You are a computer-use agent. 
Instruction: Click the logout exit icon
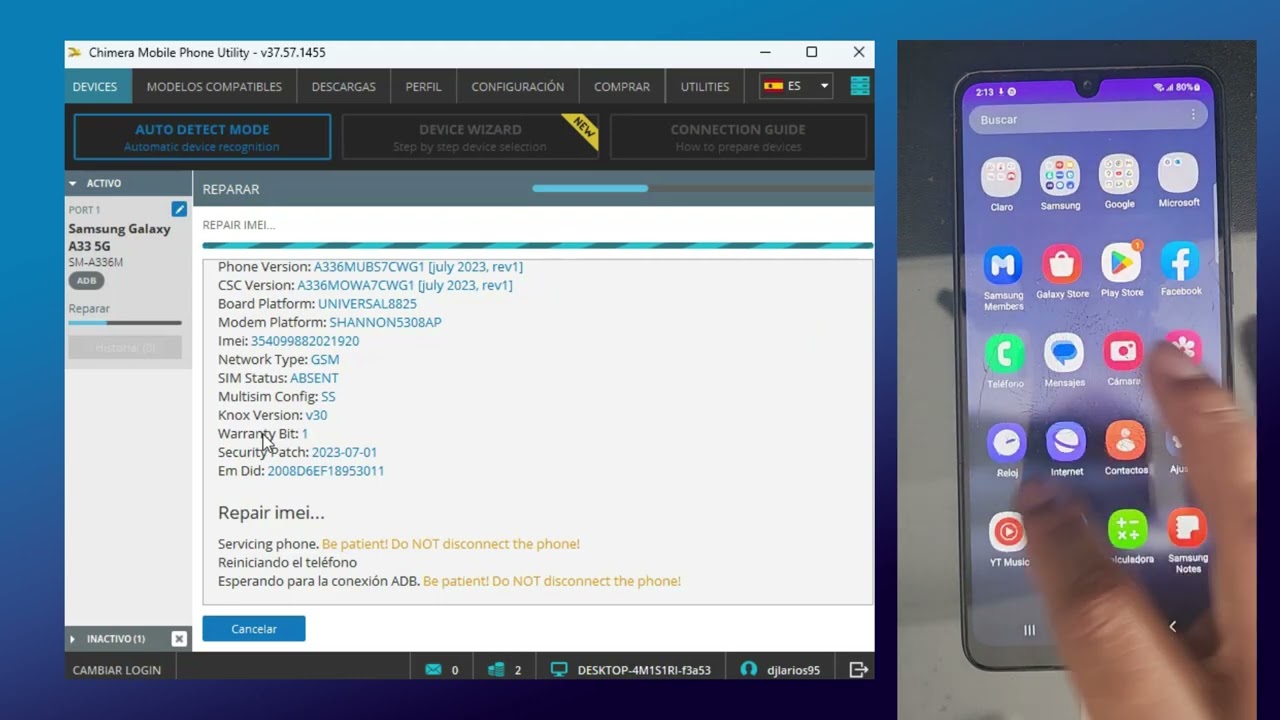(x=858, y=670)
